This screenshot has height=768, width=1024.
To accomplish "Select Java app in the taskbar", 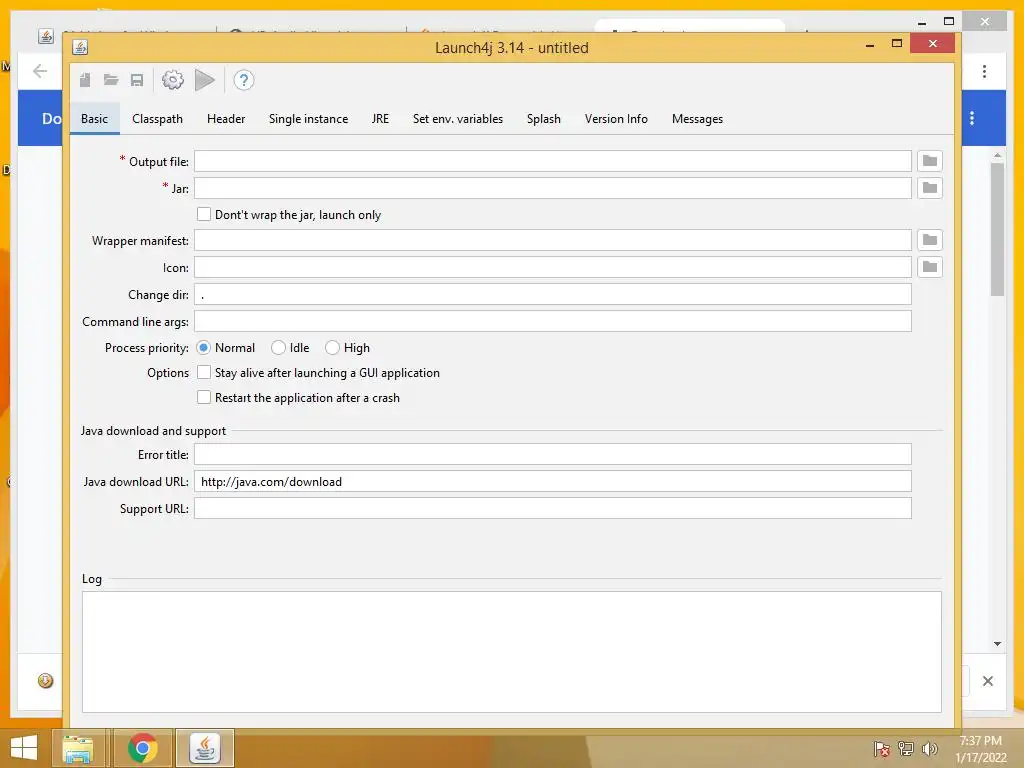I will pyautogui.click(x=204, y=748).
